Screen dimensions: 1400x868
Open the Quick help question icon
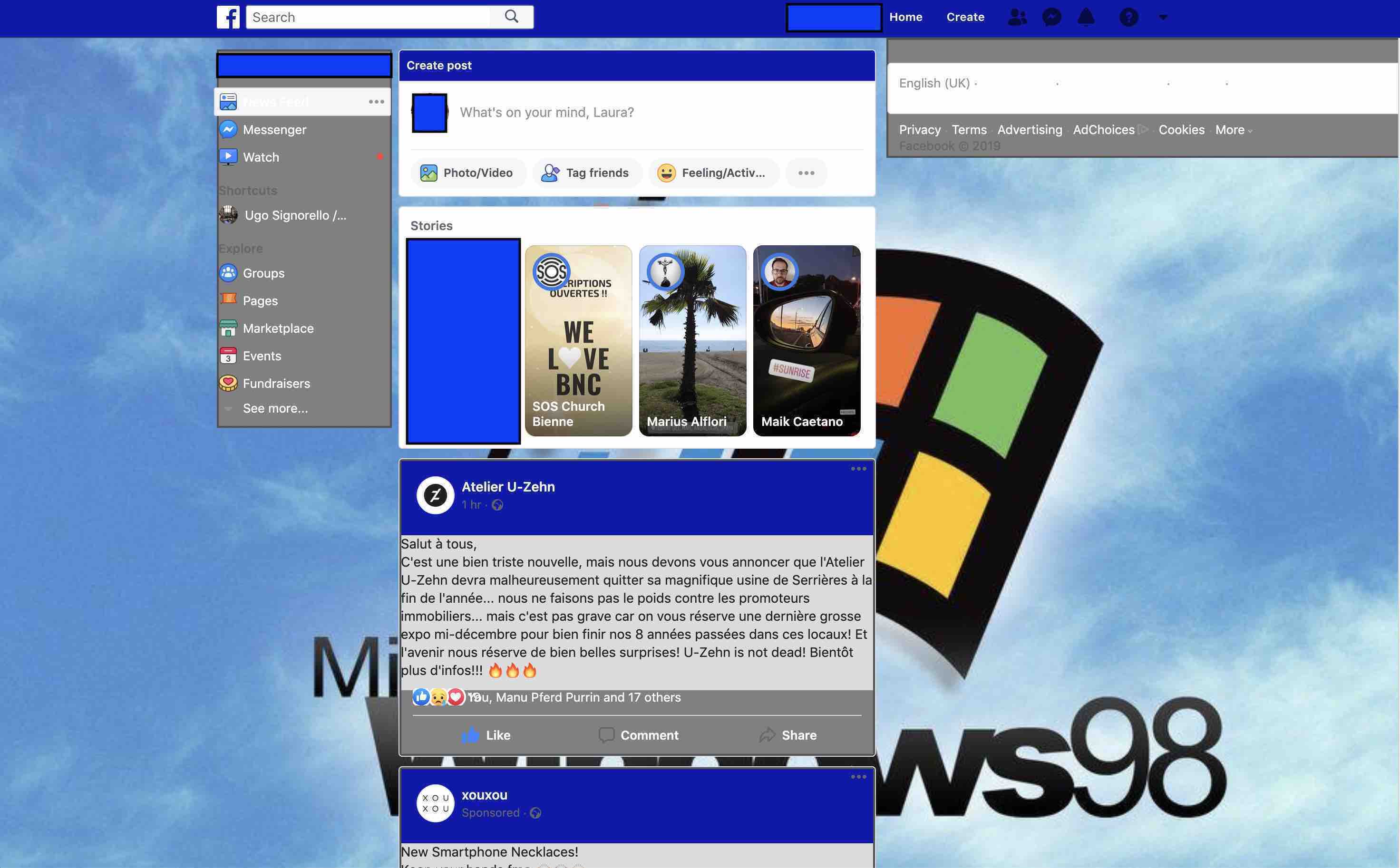coord(1128,17)
